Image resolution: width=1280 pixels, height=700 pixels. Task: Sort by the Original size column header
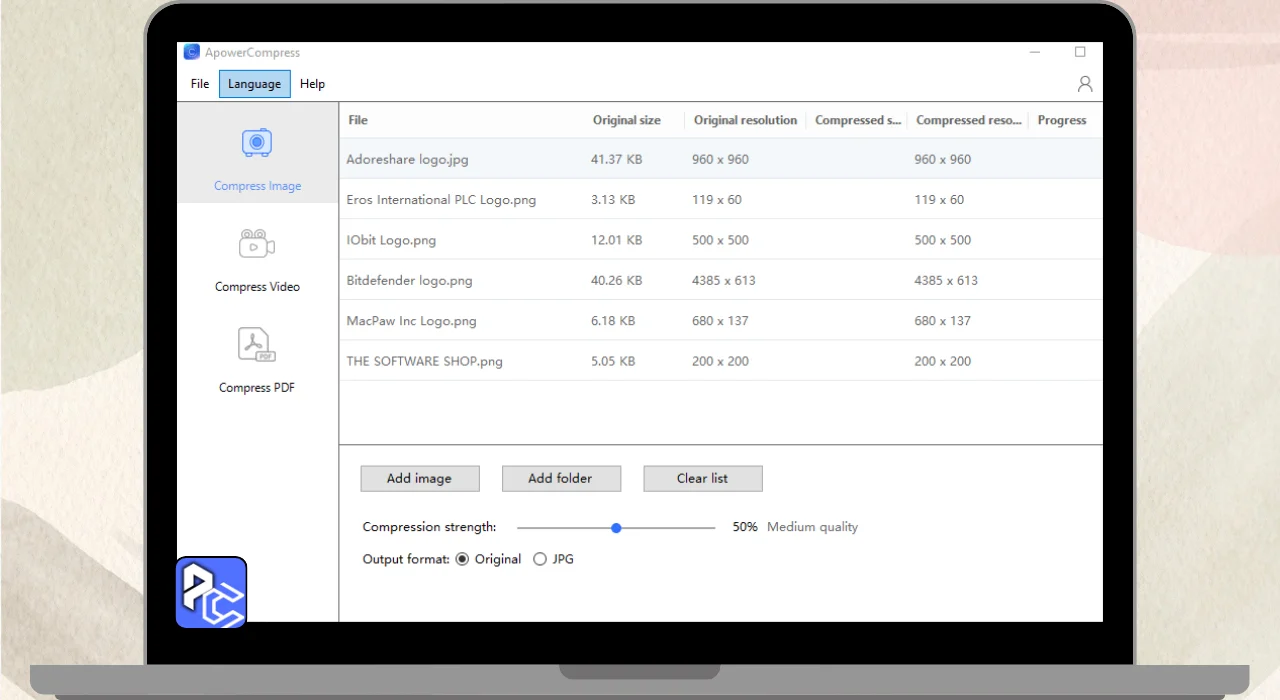coord(626,120)
